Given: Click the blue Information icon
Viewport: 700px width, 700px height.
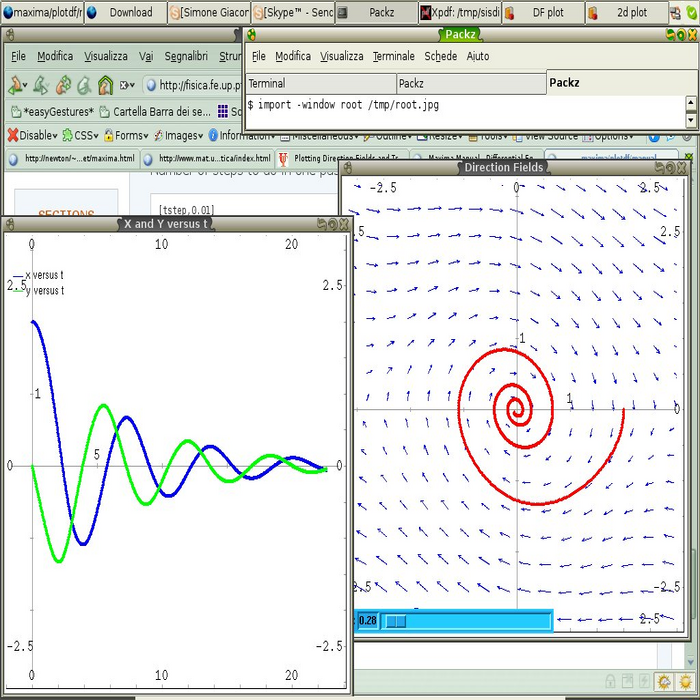Looking at the screenshot, I should click(213, 135).
